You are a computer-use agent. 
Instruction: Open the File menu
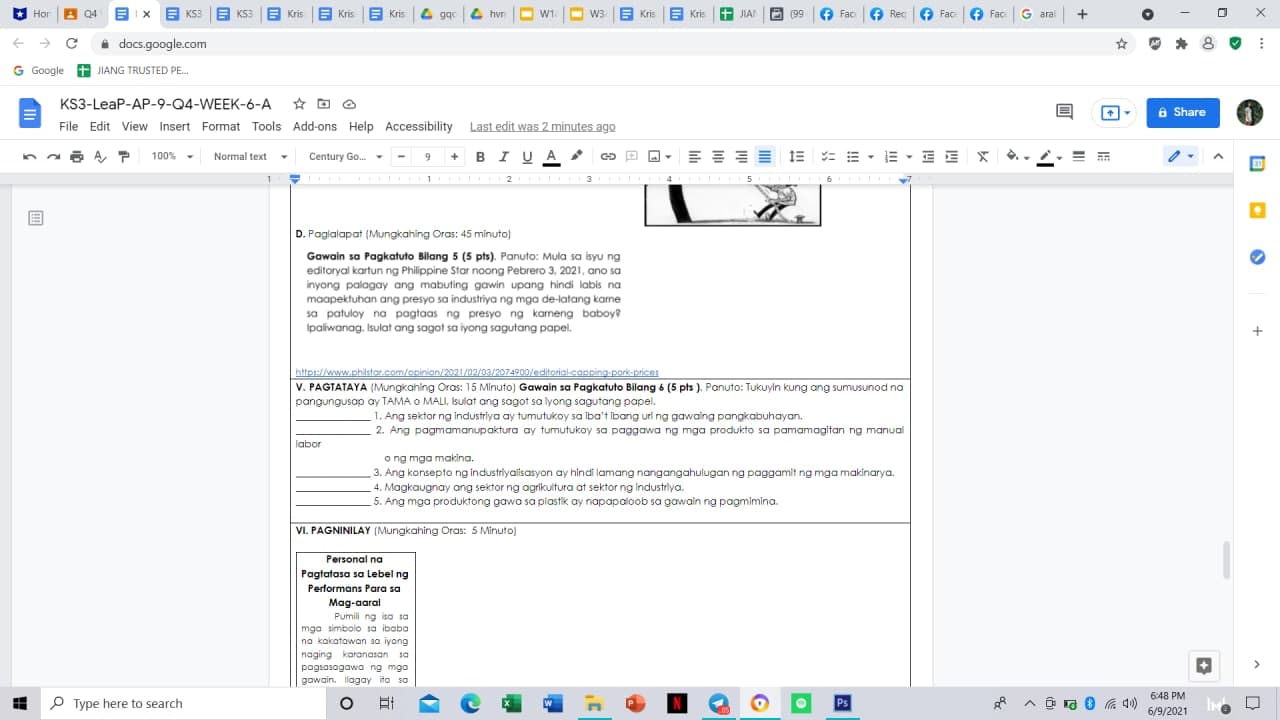coord(68,127)
